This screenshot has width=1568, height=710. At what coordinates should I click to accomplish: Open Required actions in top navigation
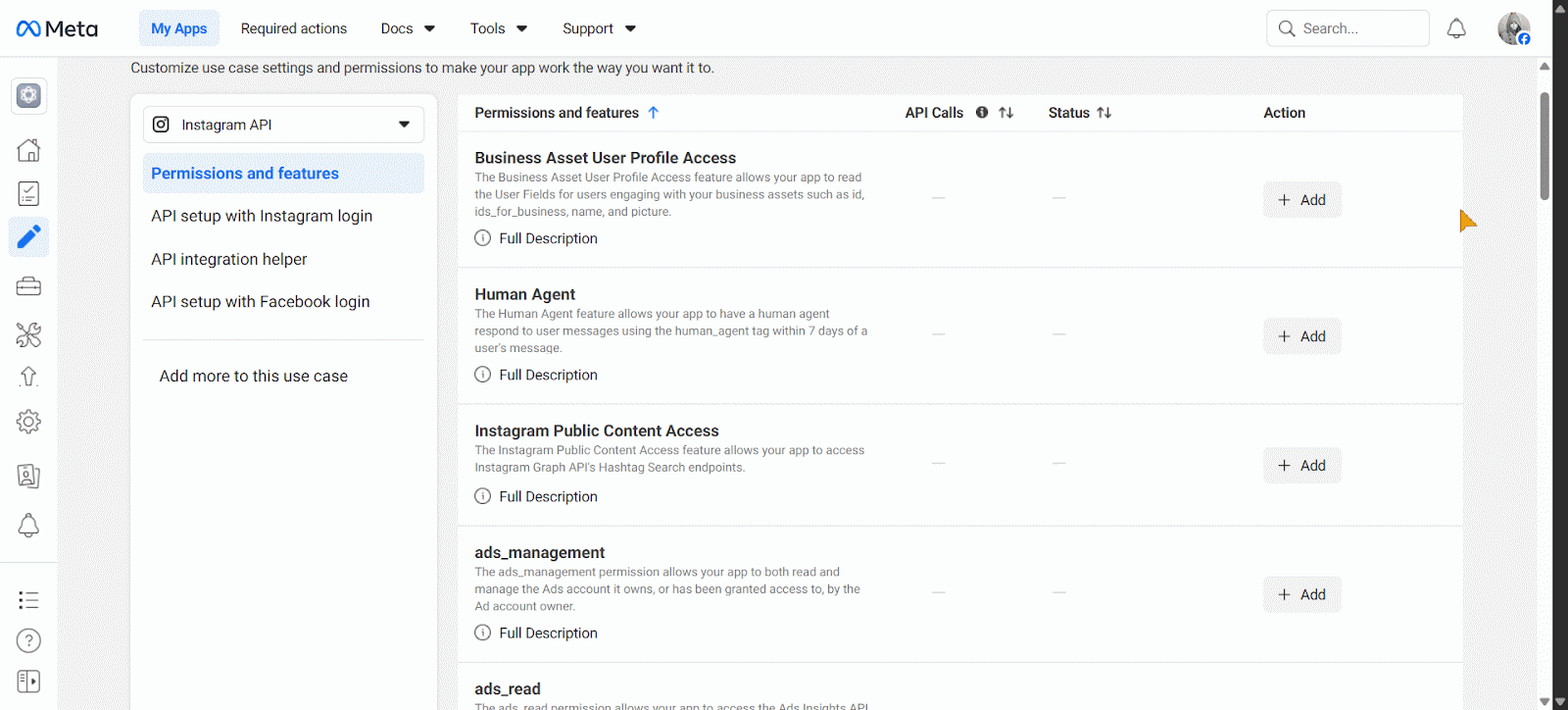[x=294, y=28]
